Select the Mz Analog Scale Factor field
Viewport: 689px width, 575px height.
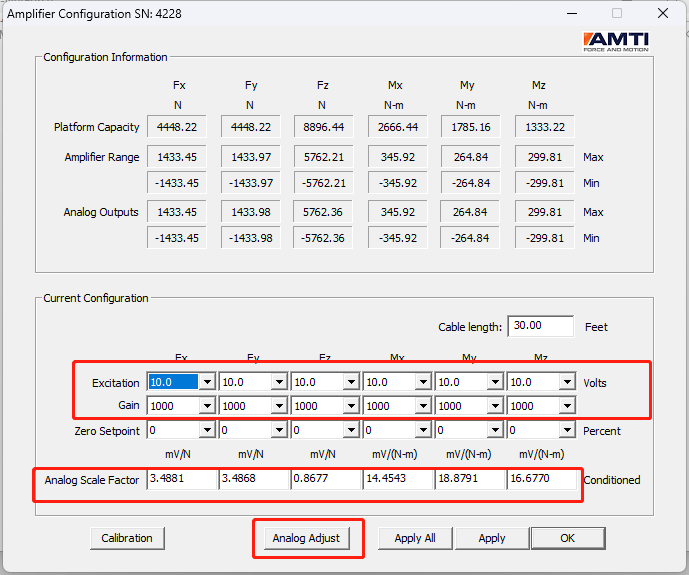tap(541, 479)
